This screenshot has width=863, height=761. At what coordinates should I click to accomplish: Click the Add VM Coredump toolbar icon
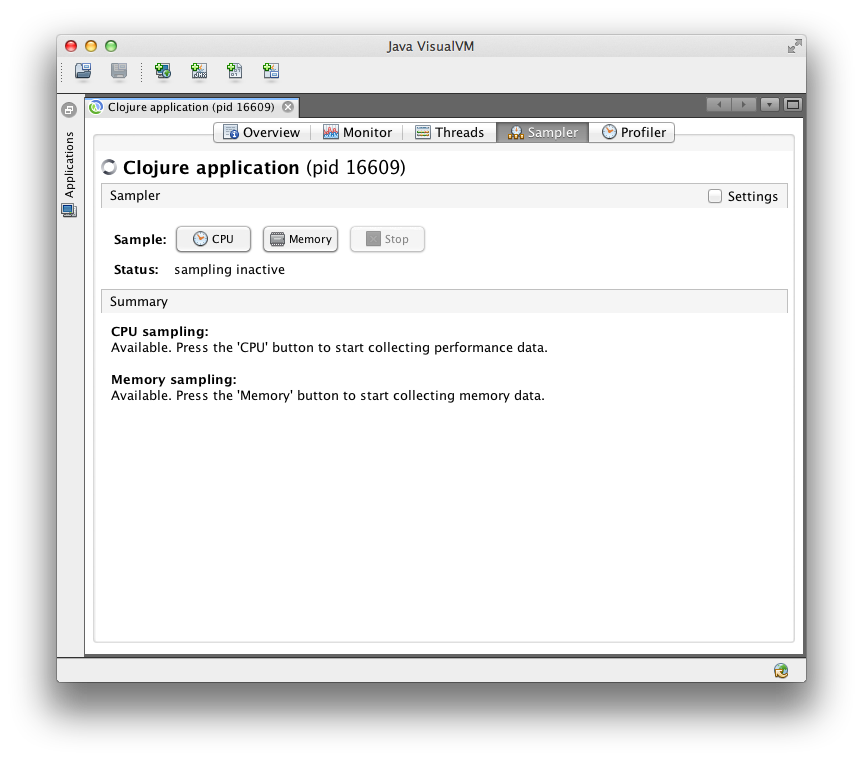point(234,70)
